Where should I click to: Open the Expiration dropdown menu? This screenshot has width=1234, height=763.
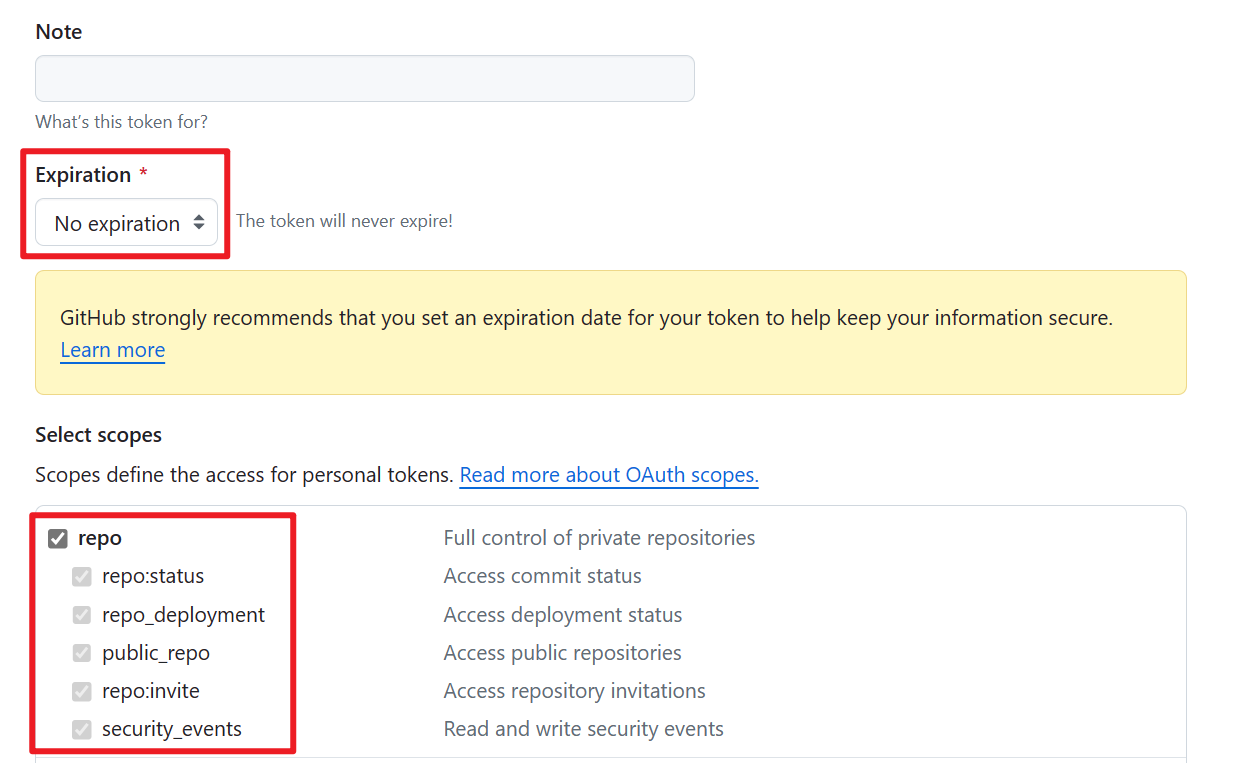click(127, 223)
